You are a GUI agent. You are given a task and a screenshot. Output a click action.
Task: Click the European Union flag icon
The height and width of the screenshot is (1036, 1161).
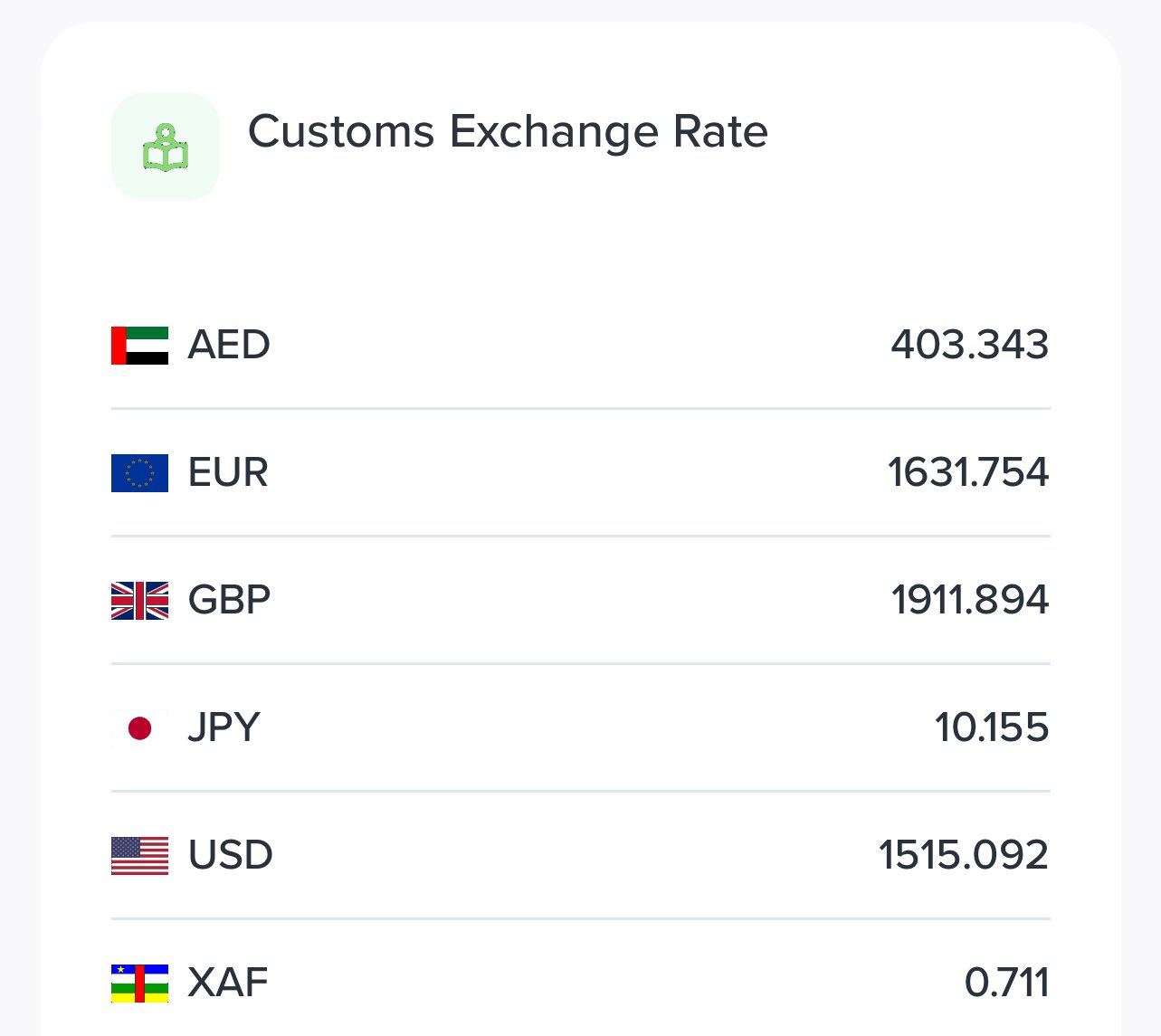pyautogui.click(x=139, y=473)
